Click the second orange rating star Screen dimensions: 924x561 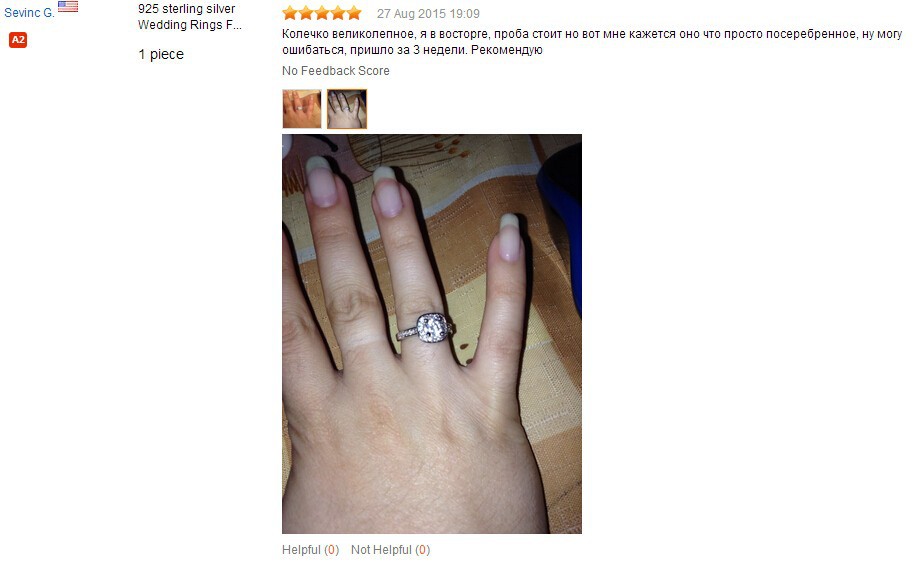306,13
